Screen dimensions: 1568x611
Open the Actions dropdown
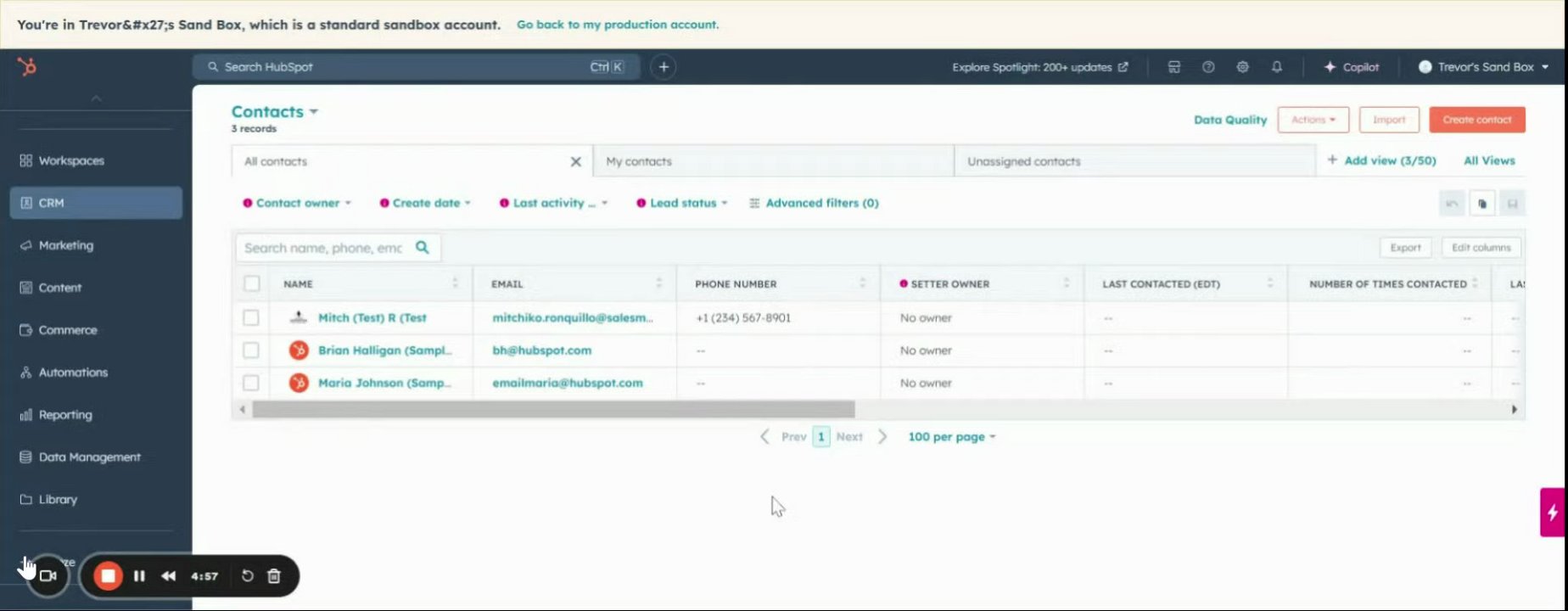coord(1313,120)
